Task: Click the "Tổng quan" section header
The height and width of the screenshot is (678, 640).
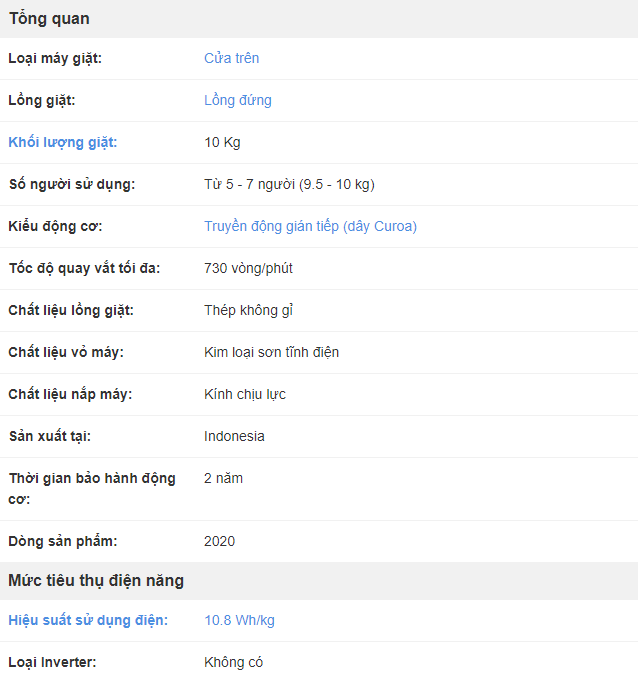Action: (x=49, y=18)
